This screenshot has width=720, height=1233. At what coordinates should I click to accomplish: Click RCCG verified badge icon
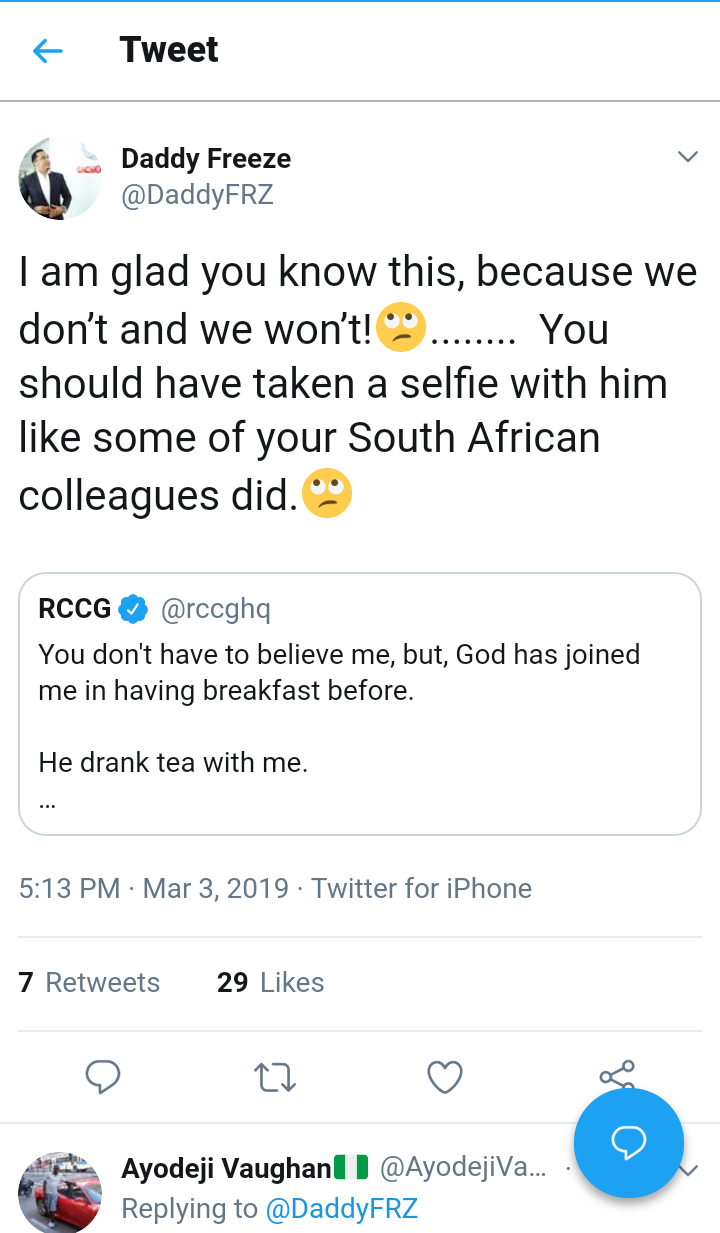coord(134,608)
